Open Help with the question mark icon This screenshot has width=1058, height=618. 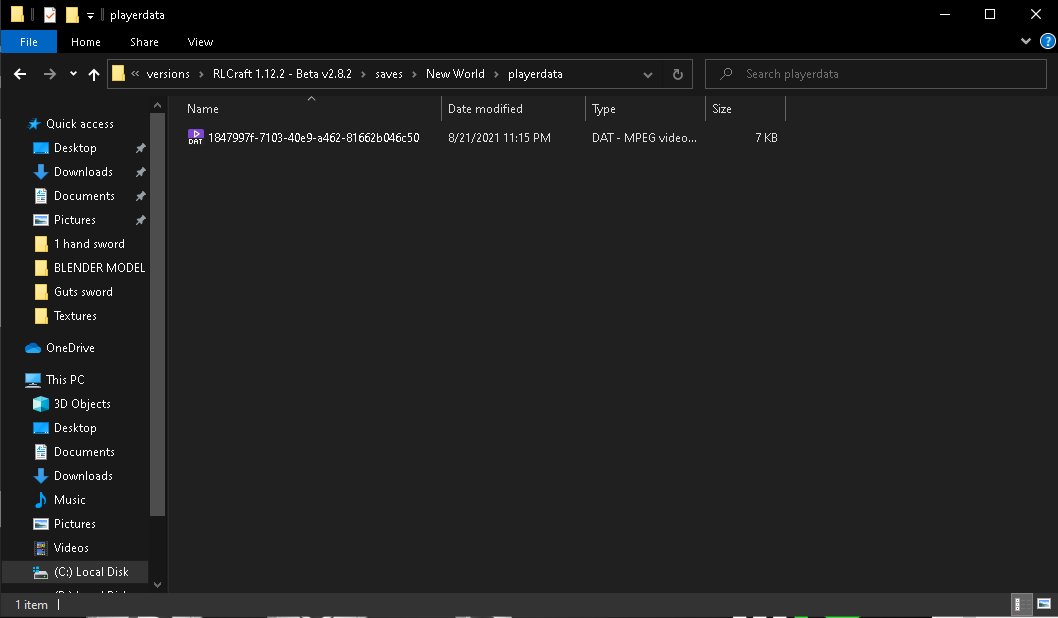pos(1047,42)
